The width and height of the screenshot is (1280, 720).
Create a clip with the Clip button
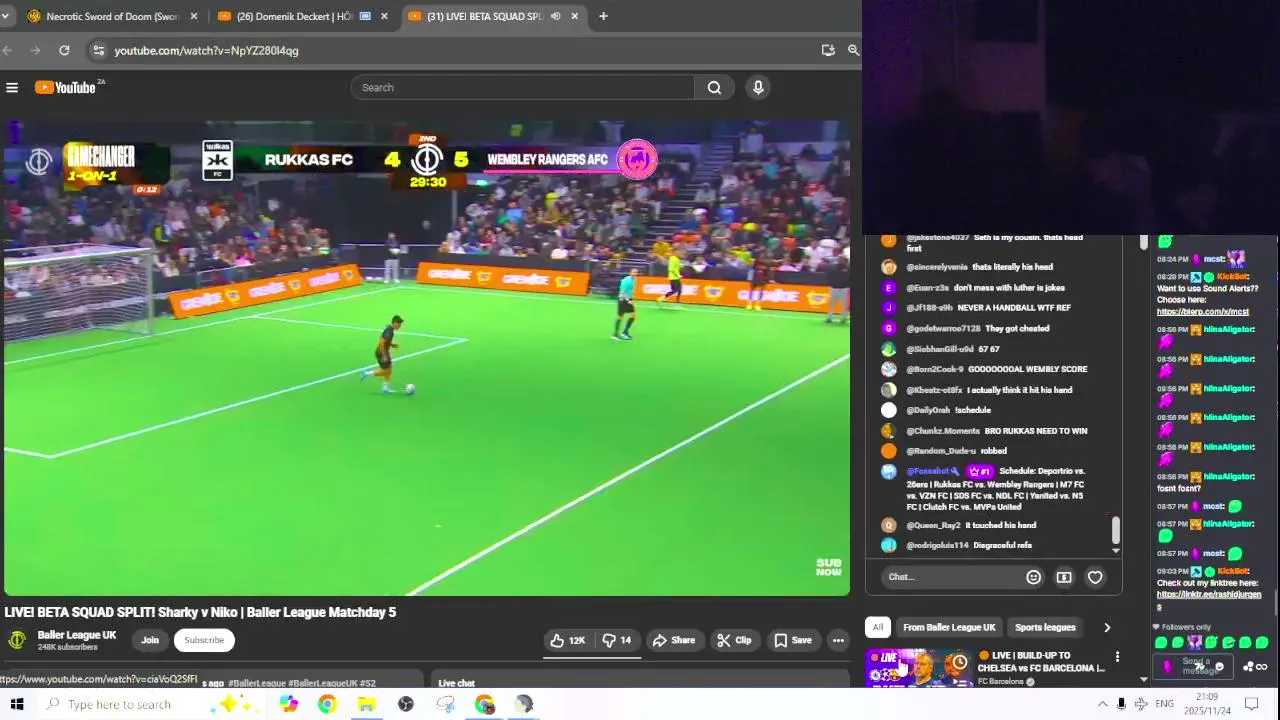(x=734, y=640)
